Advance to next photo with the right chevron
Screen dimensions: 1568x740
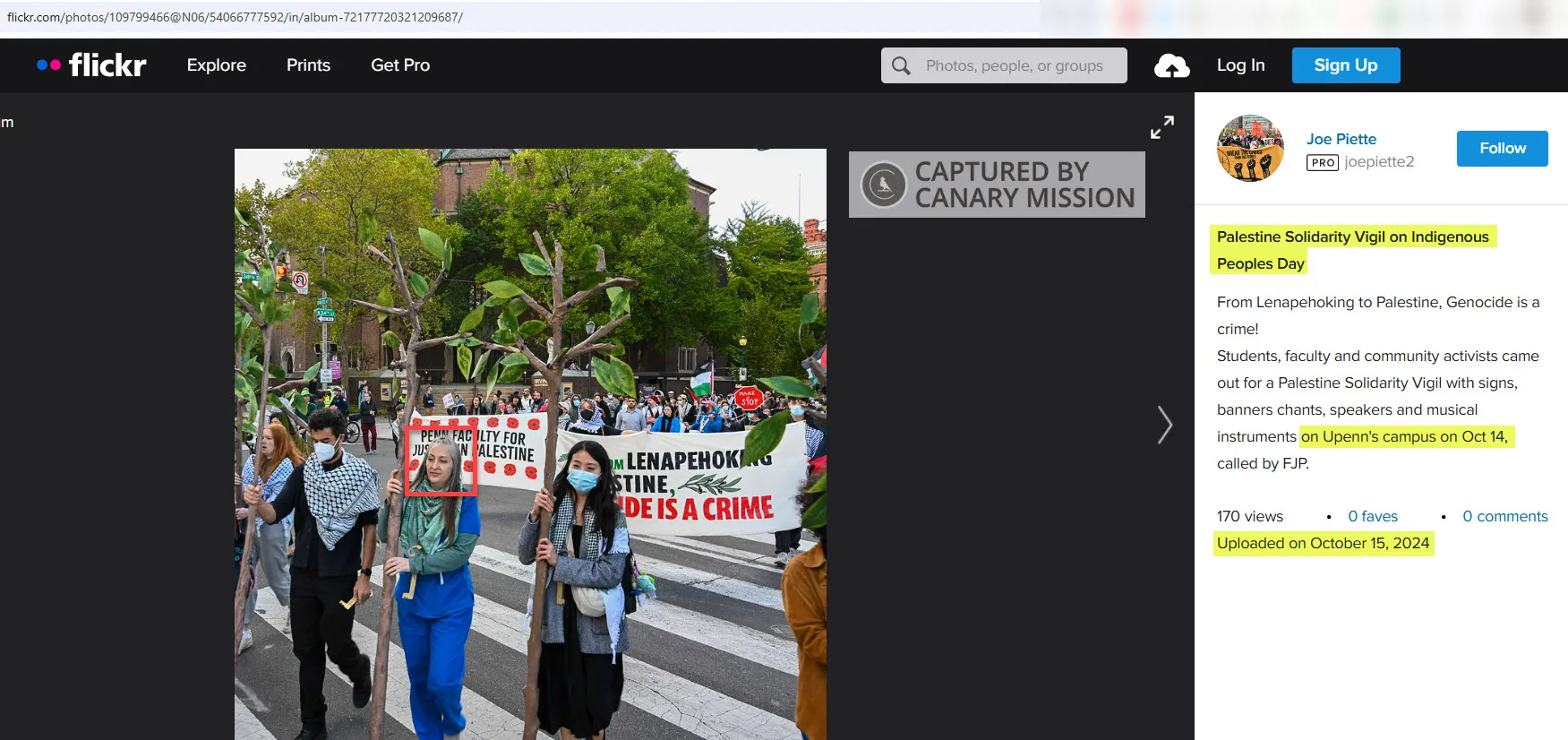[x=1164, y=425]
